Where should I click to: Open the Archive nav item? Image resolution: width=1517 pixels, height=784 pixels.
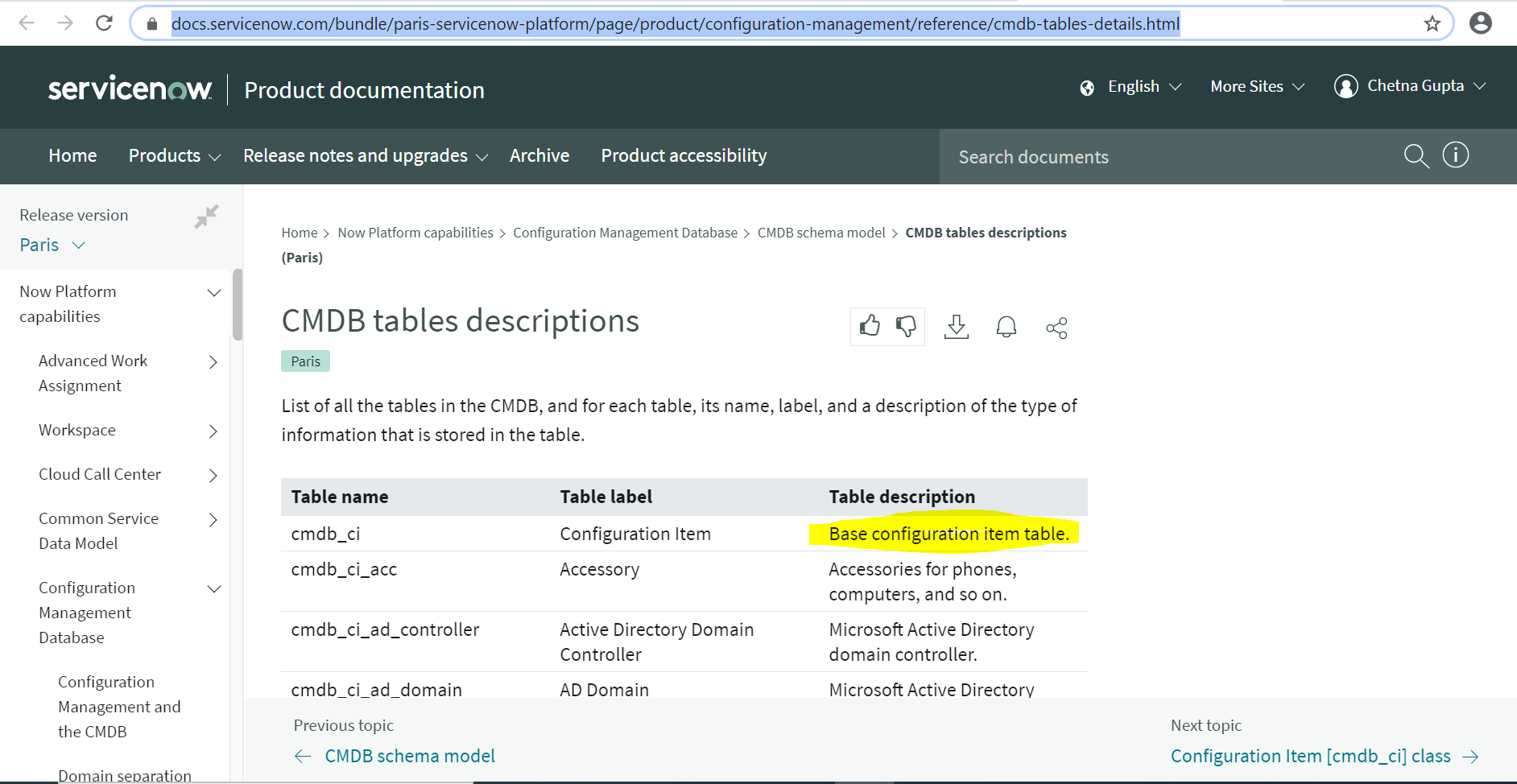pos(539,155)
